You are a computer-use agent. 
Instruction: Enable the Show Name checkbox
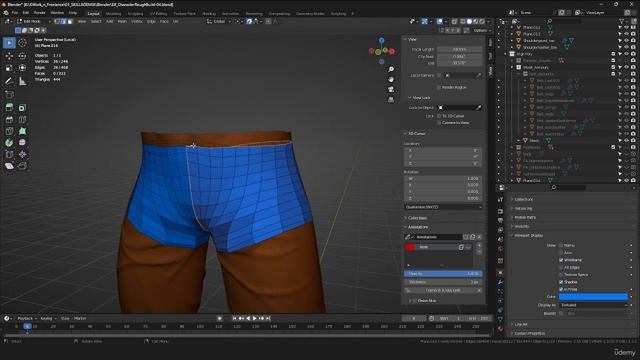tap(561, 245)
